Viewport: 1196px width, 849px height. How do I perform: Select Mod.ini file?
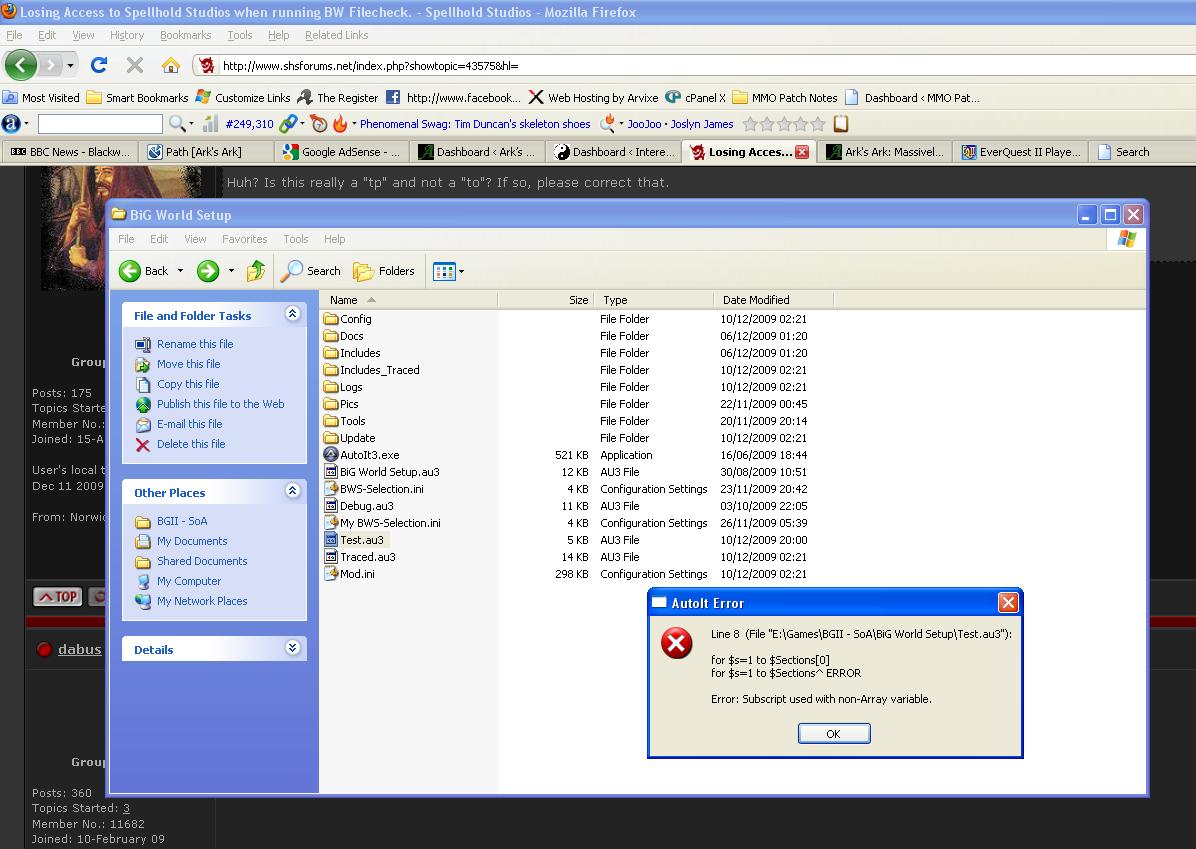[x=349, y=574]
